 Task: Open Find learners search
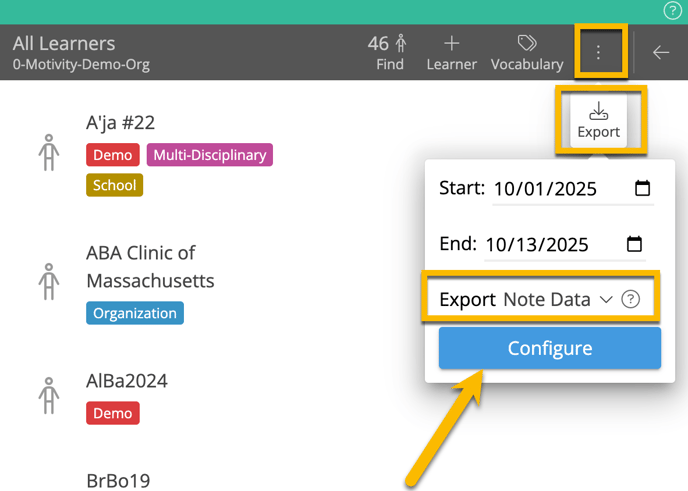(x=389, y=52)
